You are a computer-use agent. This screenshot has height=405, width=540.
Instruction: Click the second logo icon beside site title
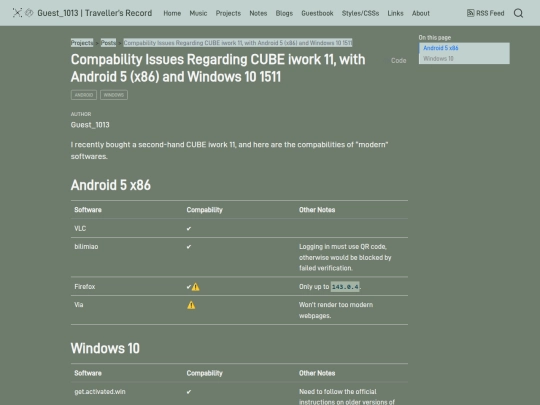coord(29,13)
